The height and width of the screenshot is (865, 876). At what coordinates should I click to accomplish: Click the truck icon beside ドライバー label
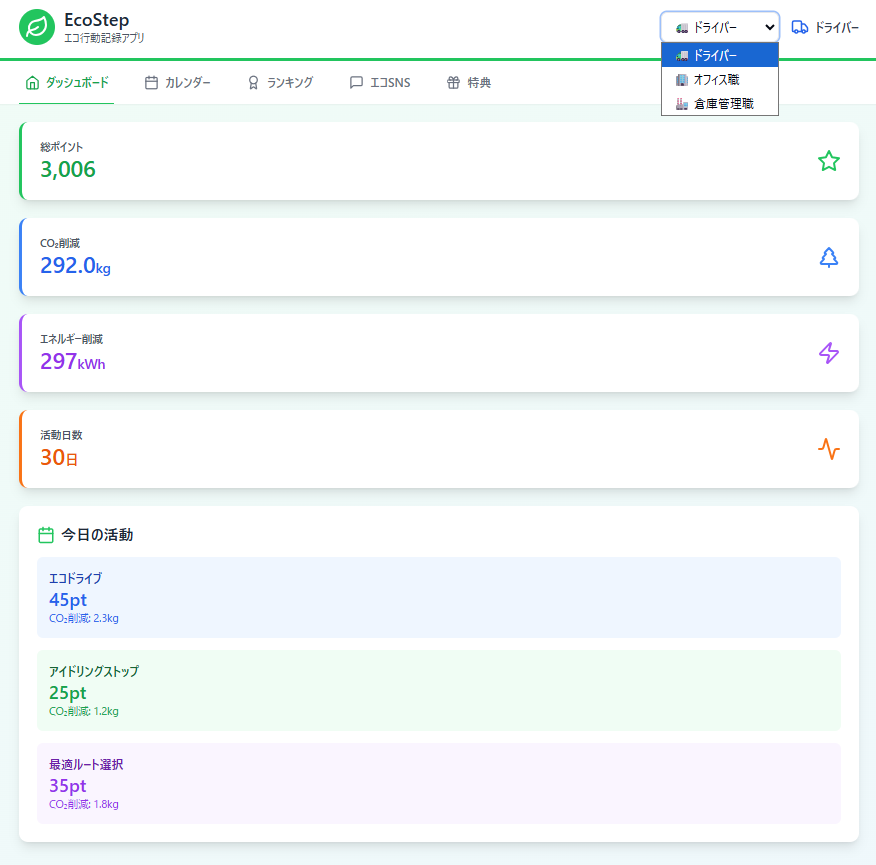point(799,27)
